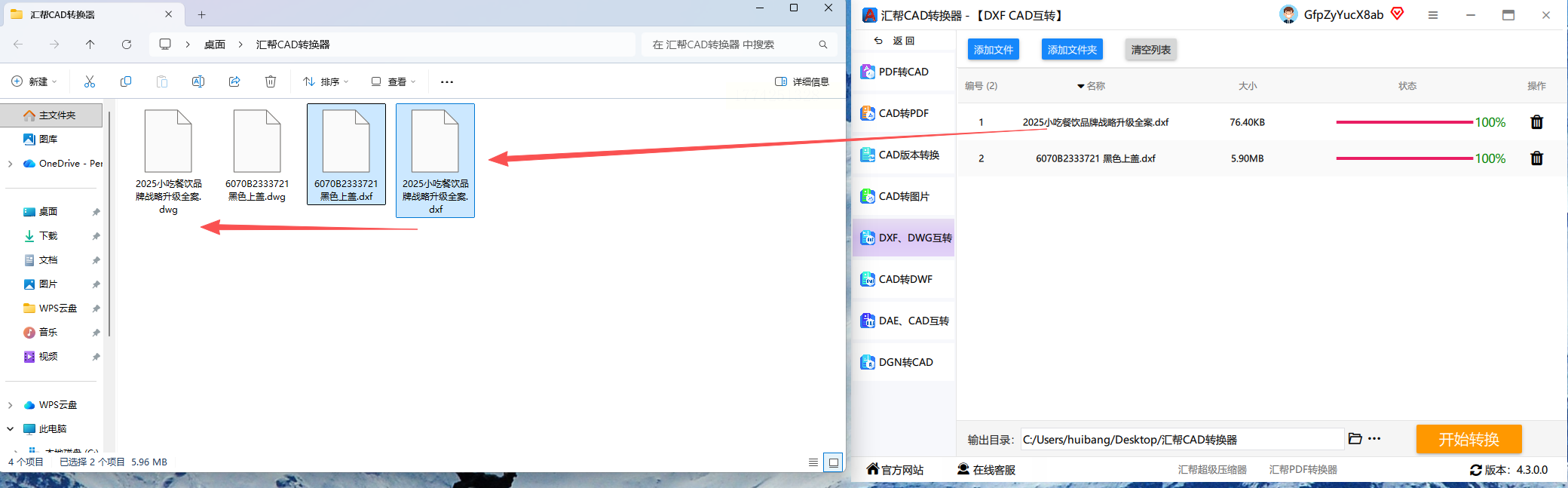
Task: Click the 返回 back button
Action: [x=895, y=41]
